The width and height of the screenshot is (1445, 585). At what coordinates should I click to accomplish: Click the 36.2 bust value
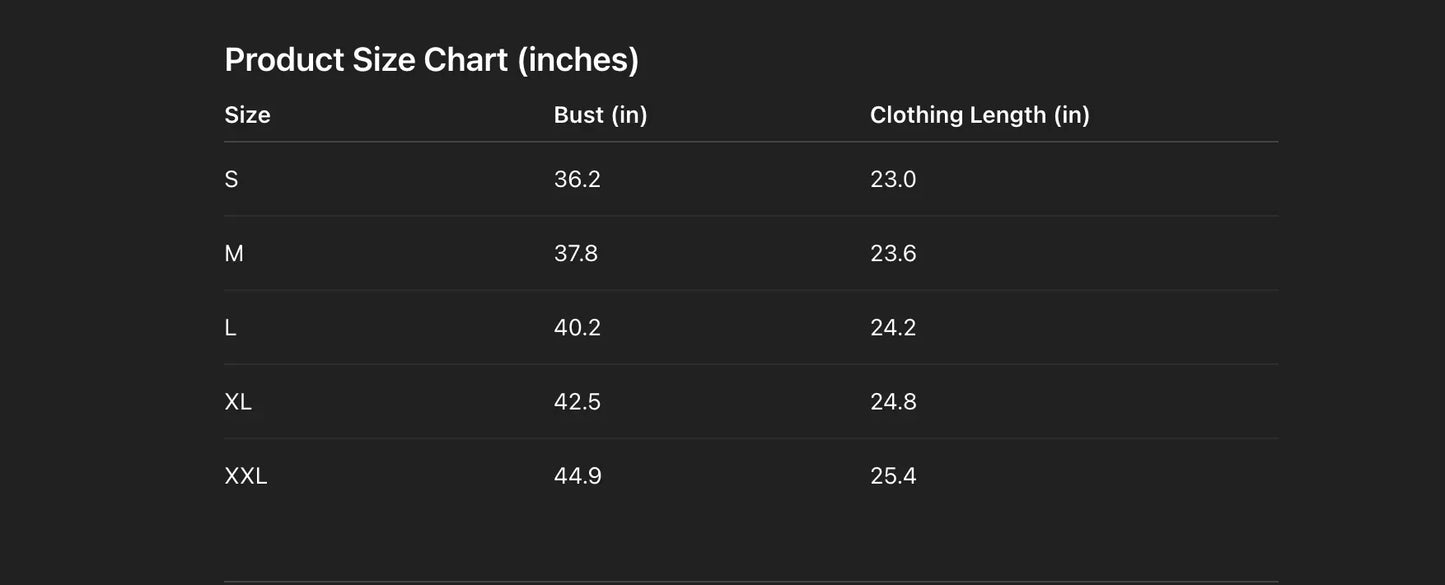tap(577, 179)
